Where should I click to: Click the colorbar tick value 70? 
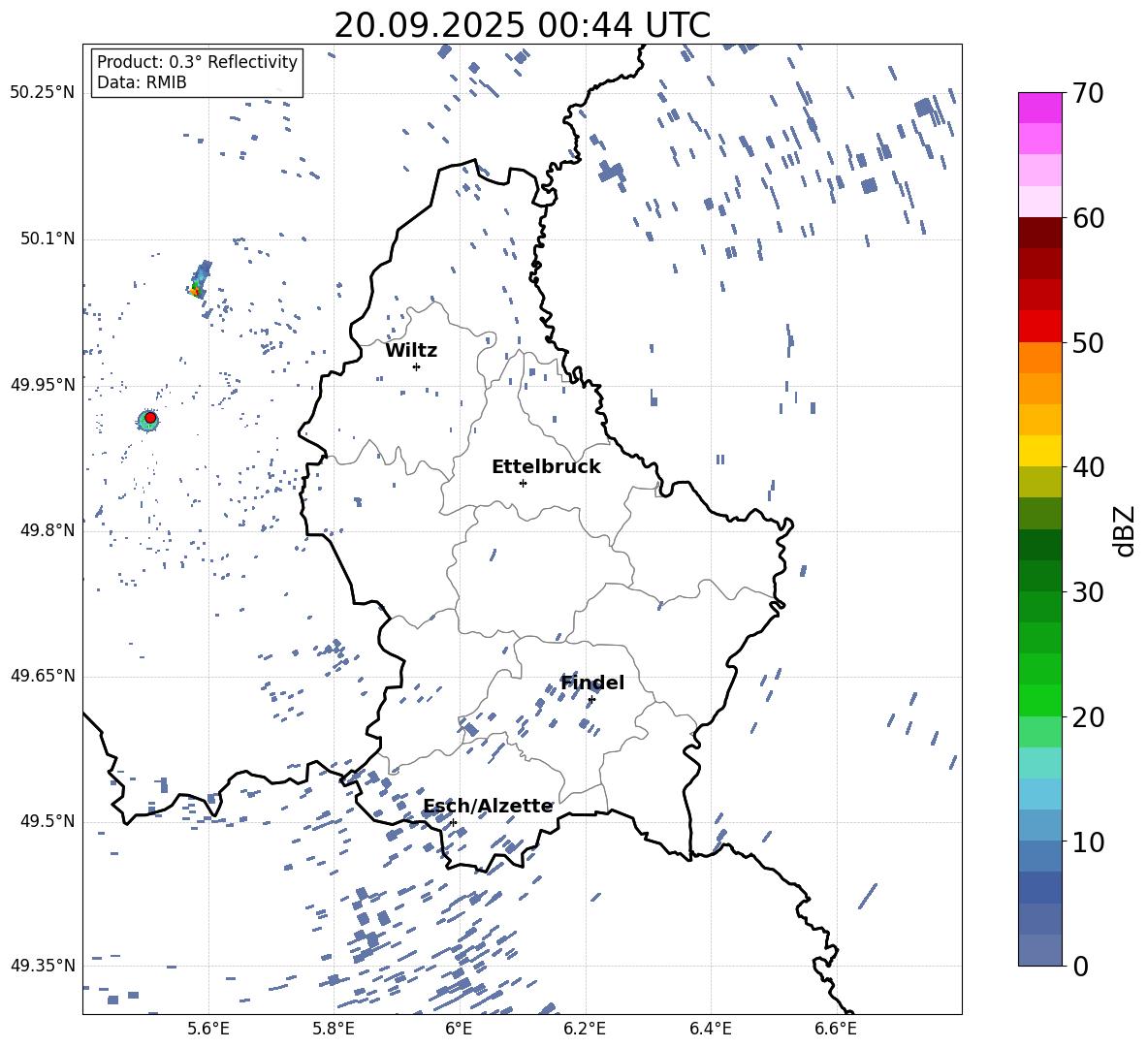tap(1088, 93)
